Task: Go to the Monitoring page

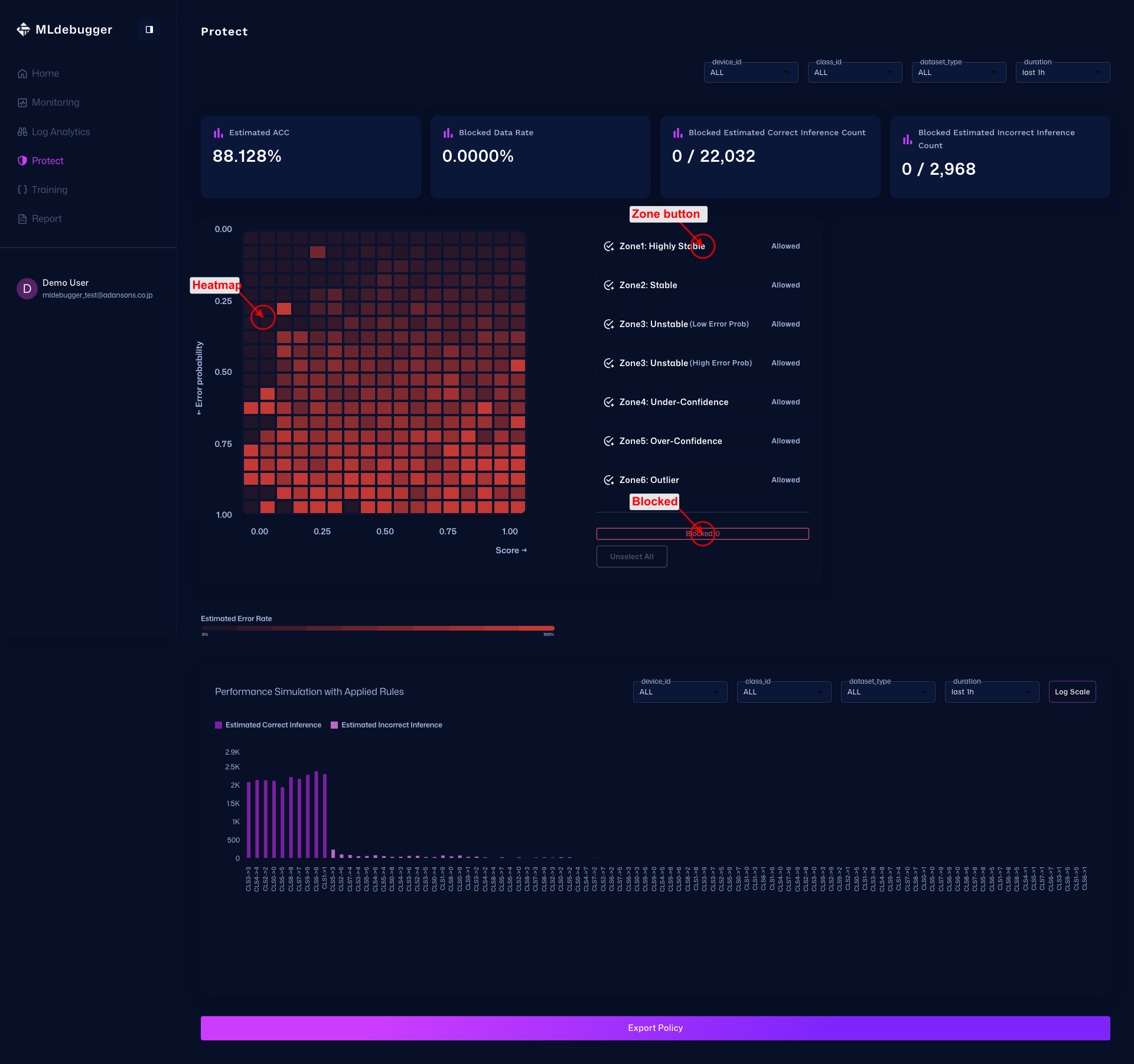Action: point(55,103)
